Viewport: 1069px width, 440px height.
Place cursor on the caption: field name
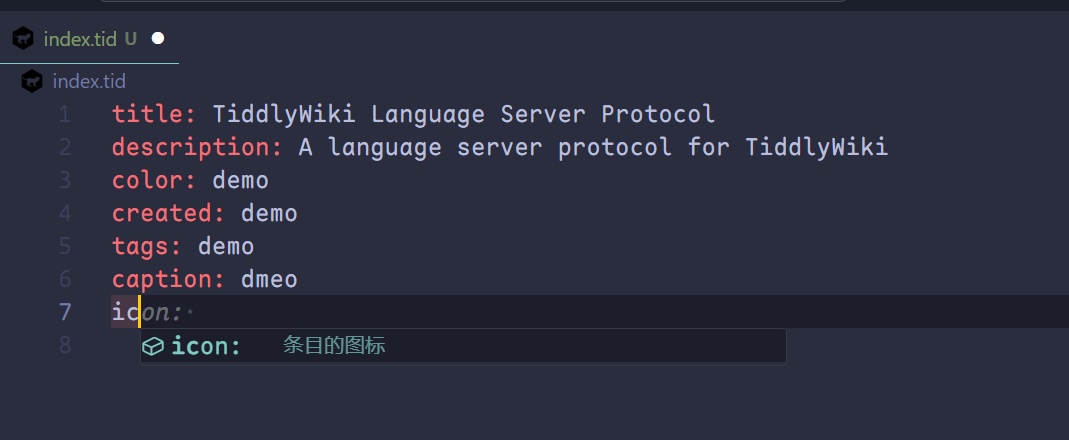tap(168, 280)
